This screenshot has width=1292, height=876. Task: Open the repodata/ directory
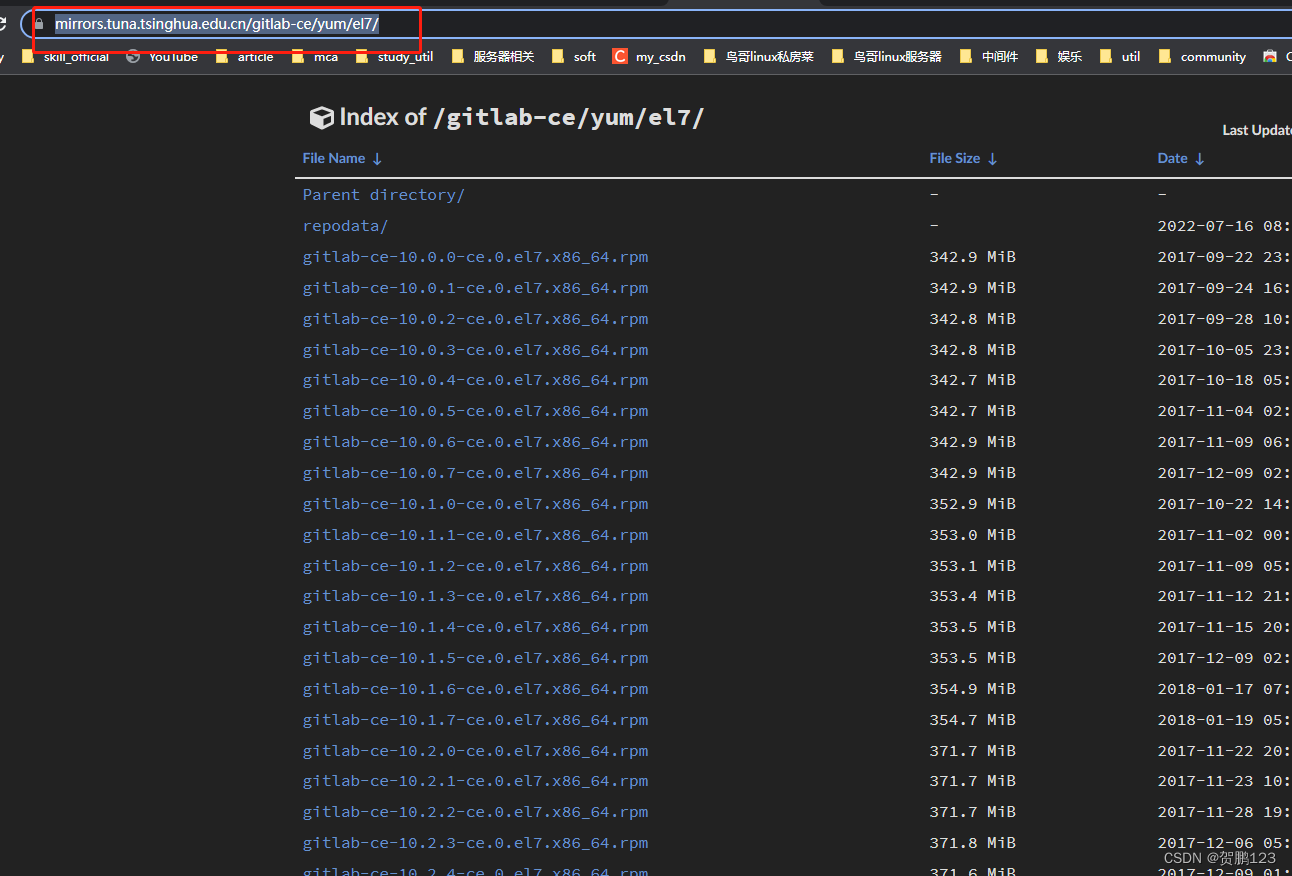tap(345, 226)
